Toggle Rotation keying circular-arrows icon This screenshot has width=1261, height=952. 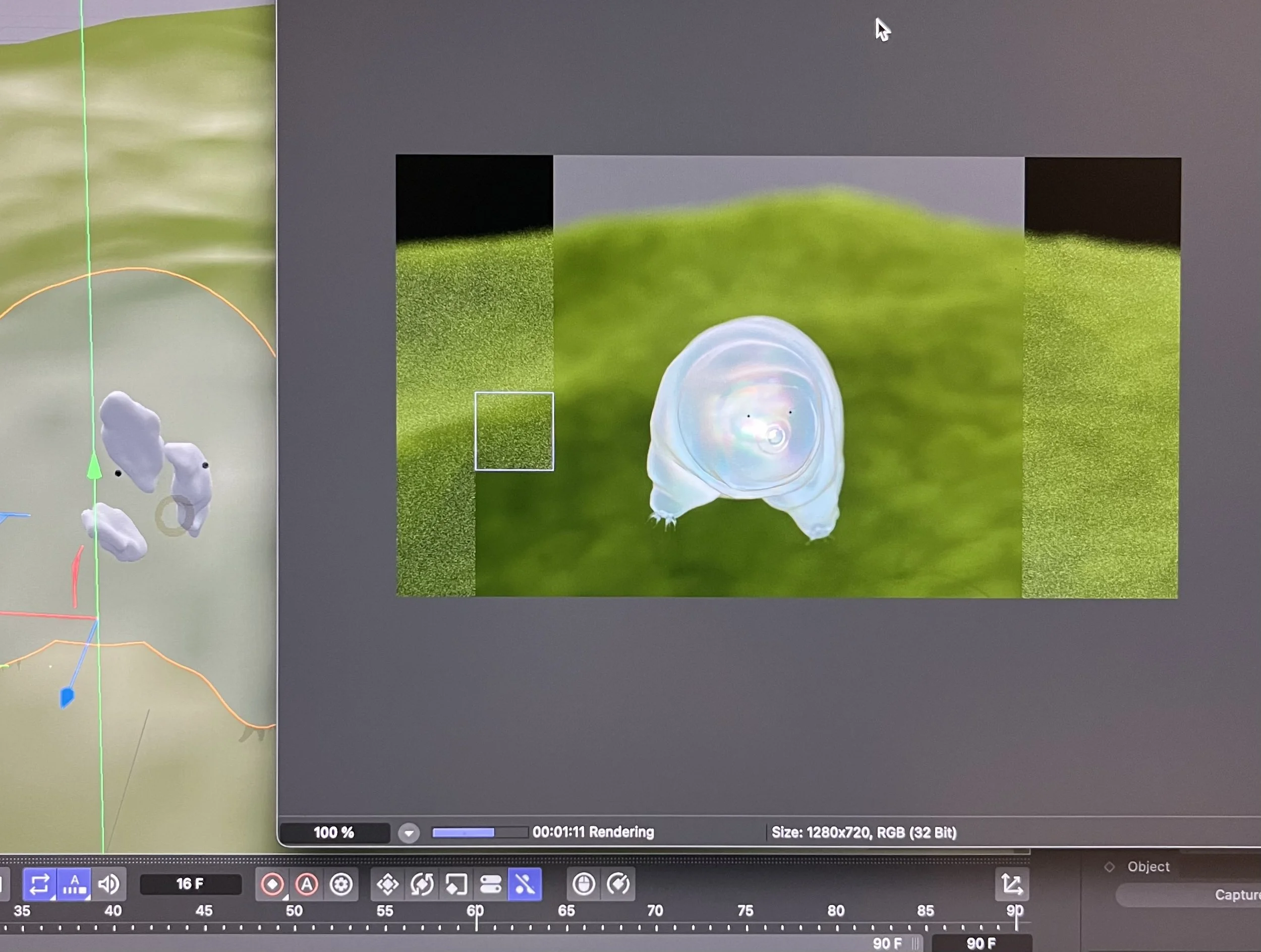click(422, 884)
